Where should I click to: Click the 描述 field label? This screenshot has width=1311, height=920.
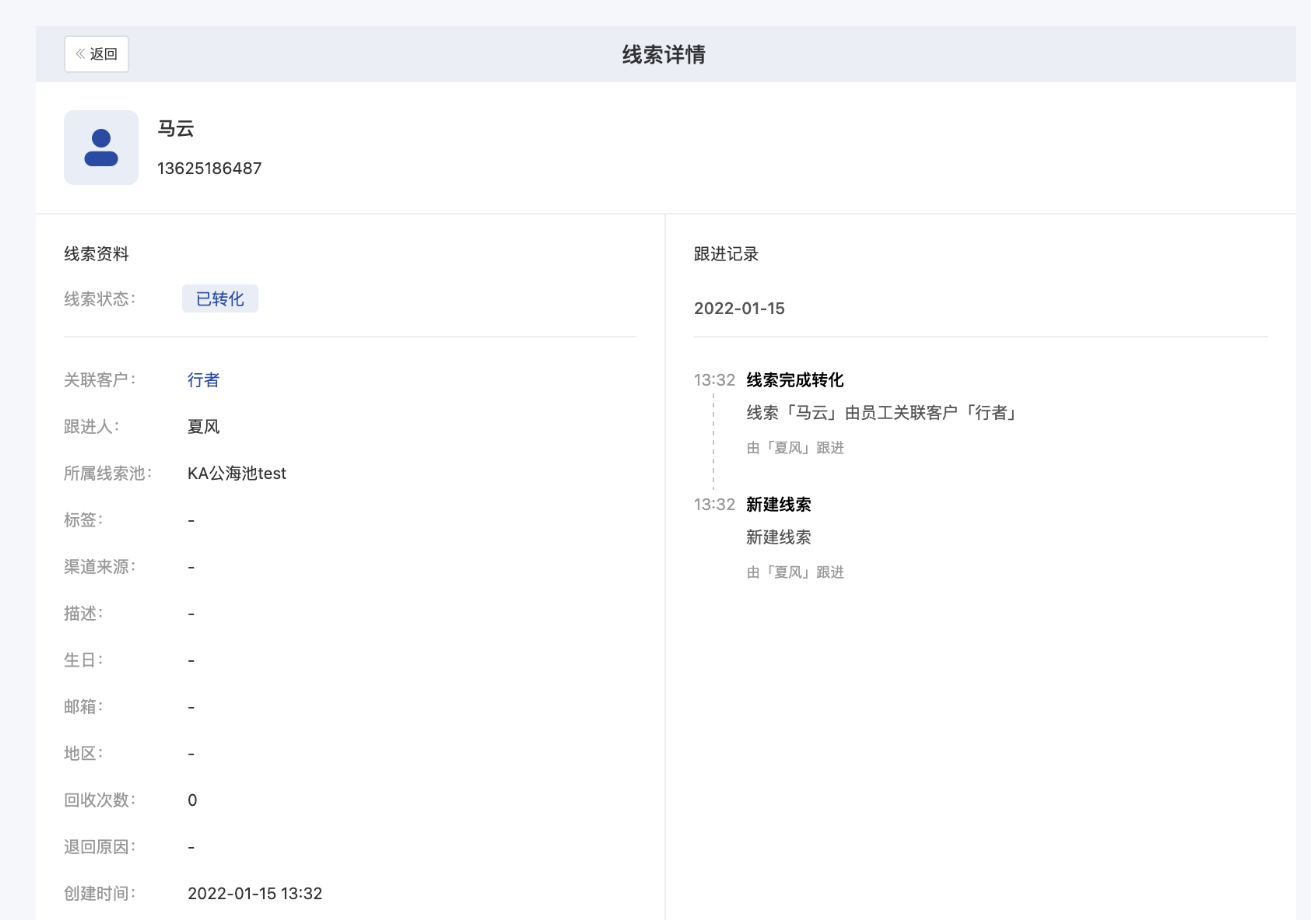[84, 614]
